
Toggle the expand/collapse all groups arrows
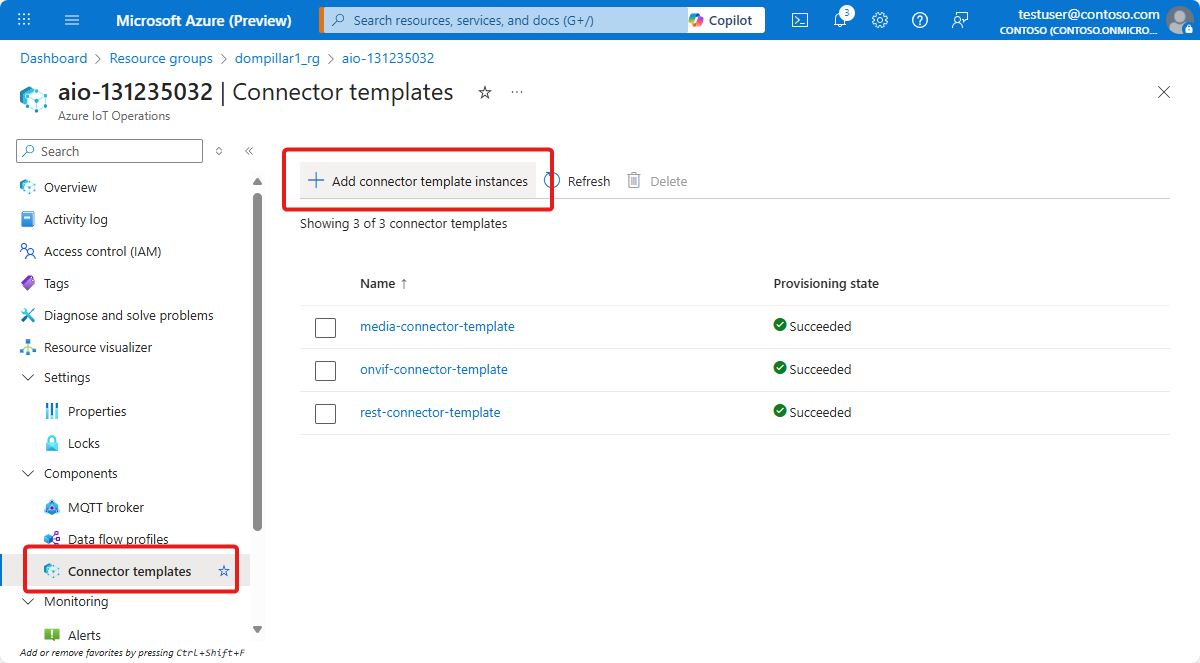click(x=220, y=151)
